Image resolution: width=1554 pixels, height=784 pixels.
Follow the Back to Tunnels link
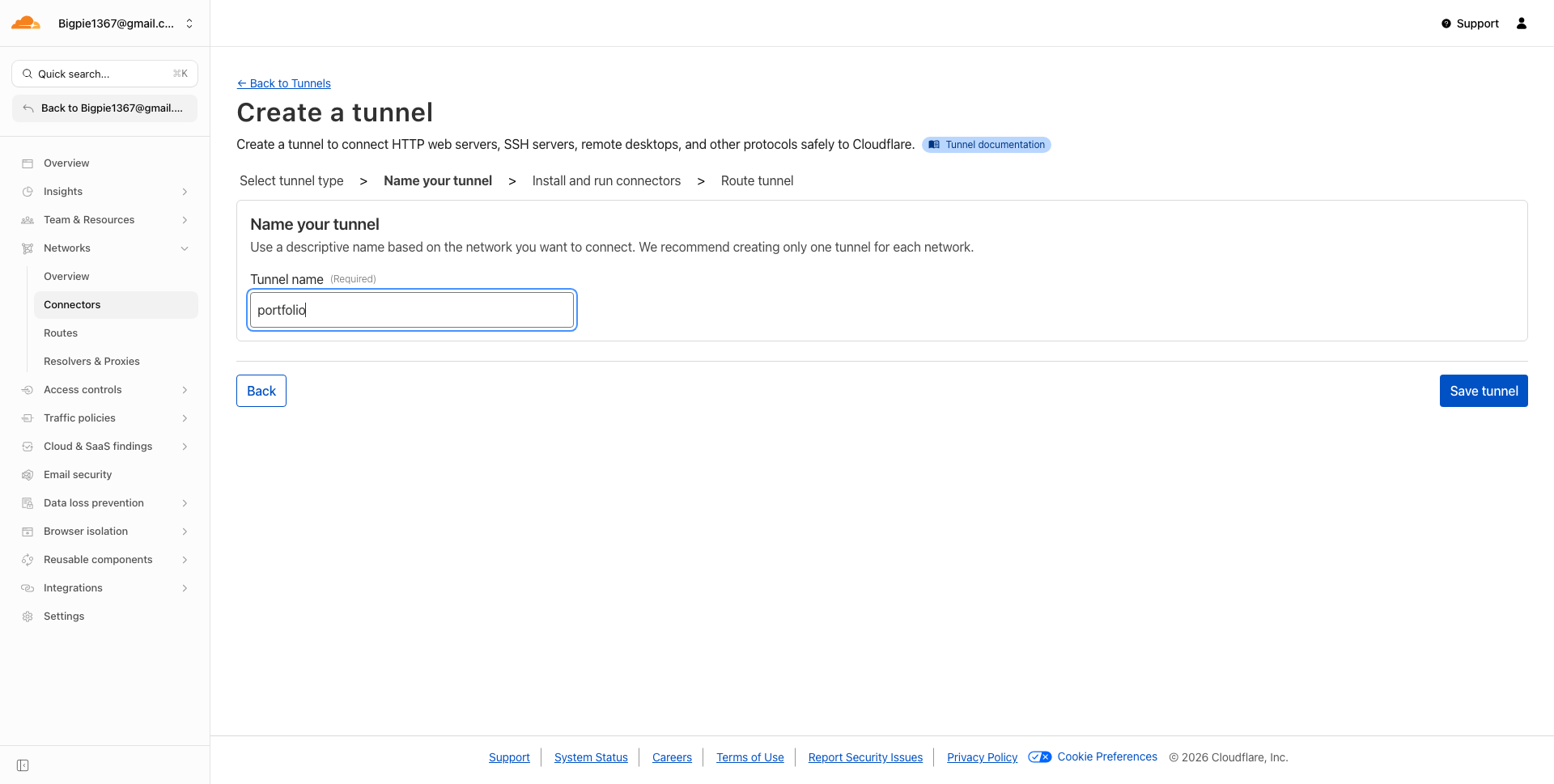click(x=284, y=83)
